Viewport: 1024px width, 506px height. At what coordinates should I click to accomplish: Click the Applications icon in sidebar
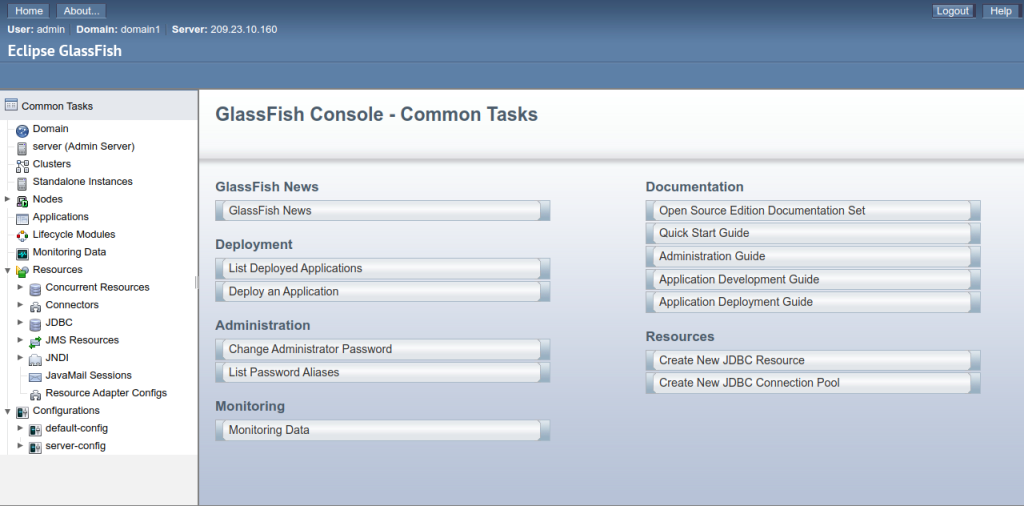click(22, 219)
